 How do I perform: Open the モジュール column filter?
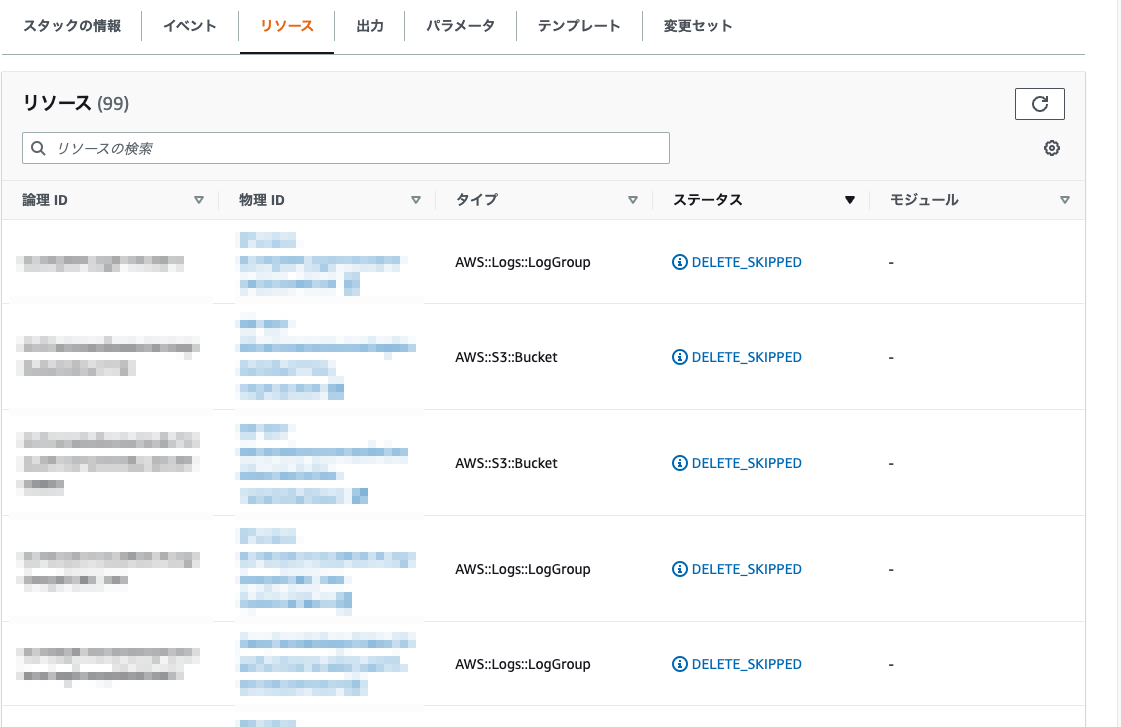click(1065, 199)
